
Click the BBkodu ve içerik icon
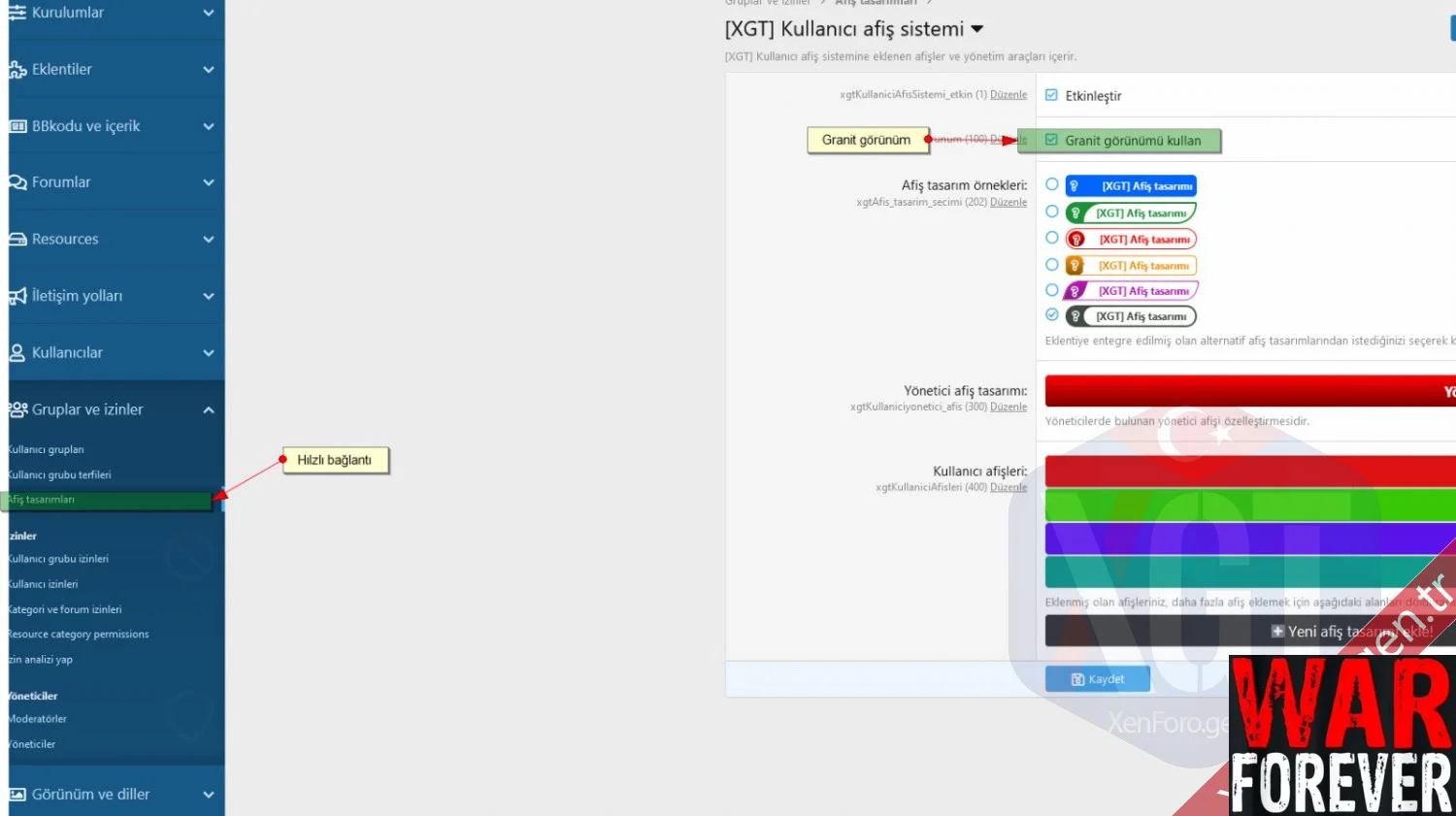17,126
